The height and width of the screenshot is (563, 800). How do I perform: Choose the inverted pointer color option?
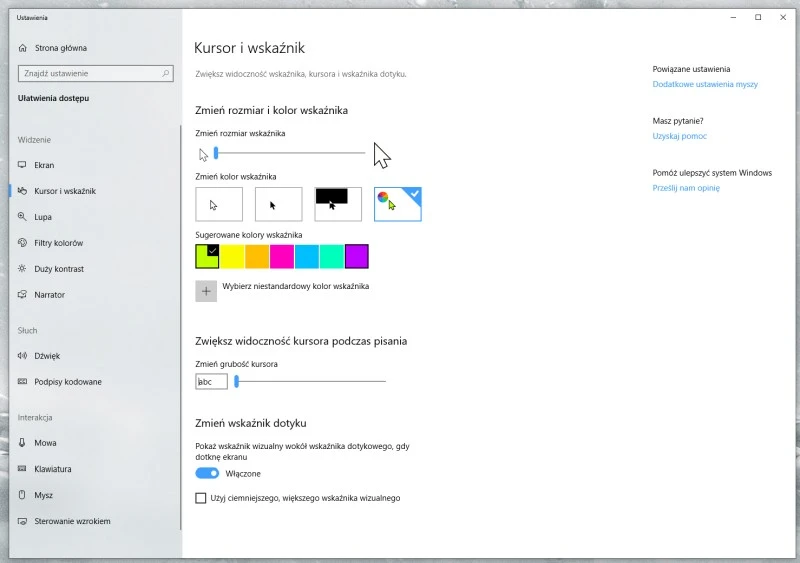tap(338, 204)
